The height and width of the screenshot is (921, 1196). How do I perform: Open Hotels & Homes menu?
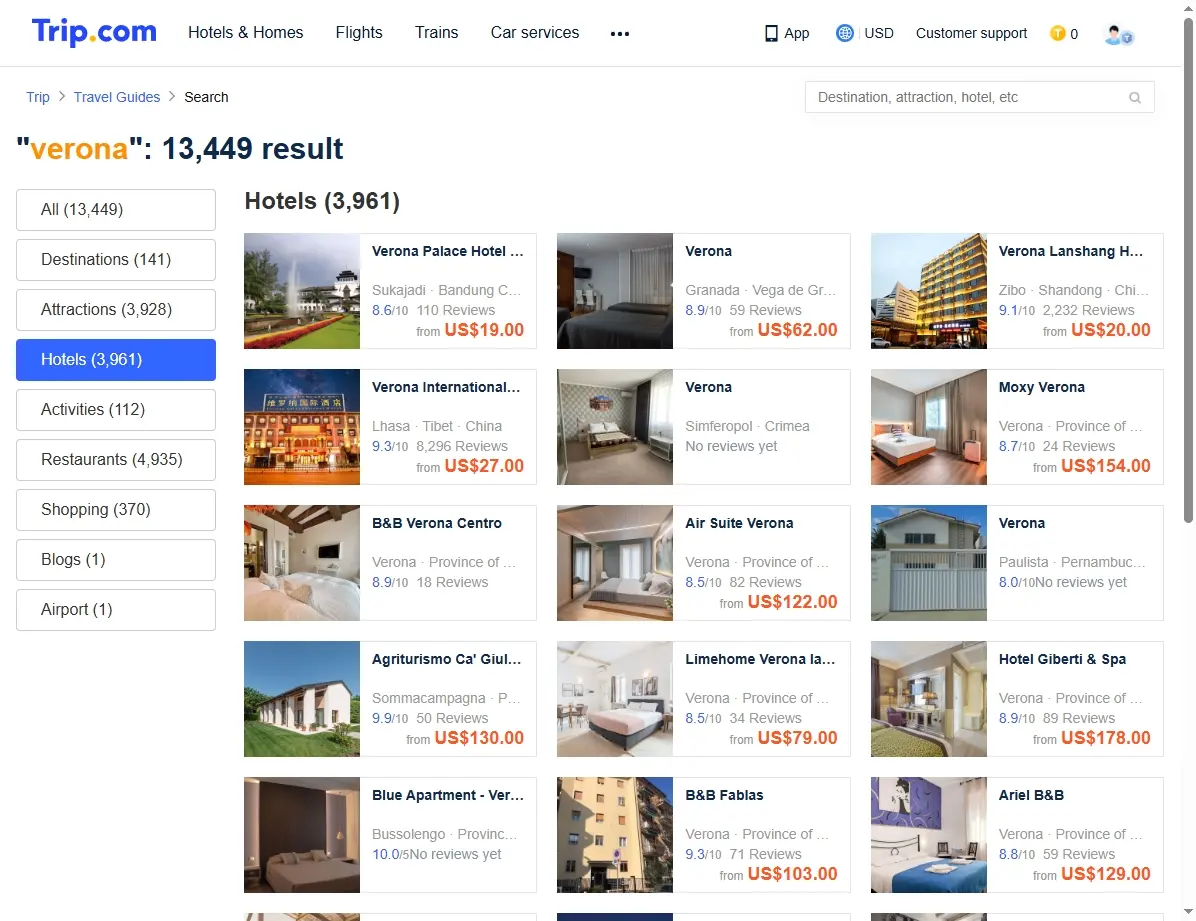tap(246, 32)
